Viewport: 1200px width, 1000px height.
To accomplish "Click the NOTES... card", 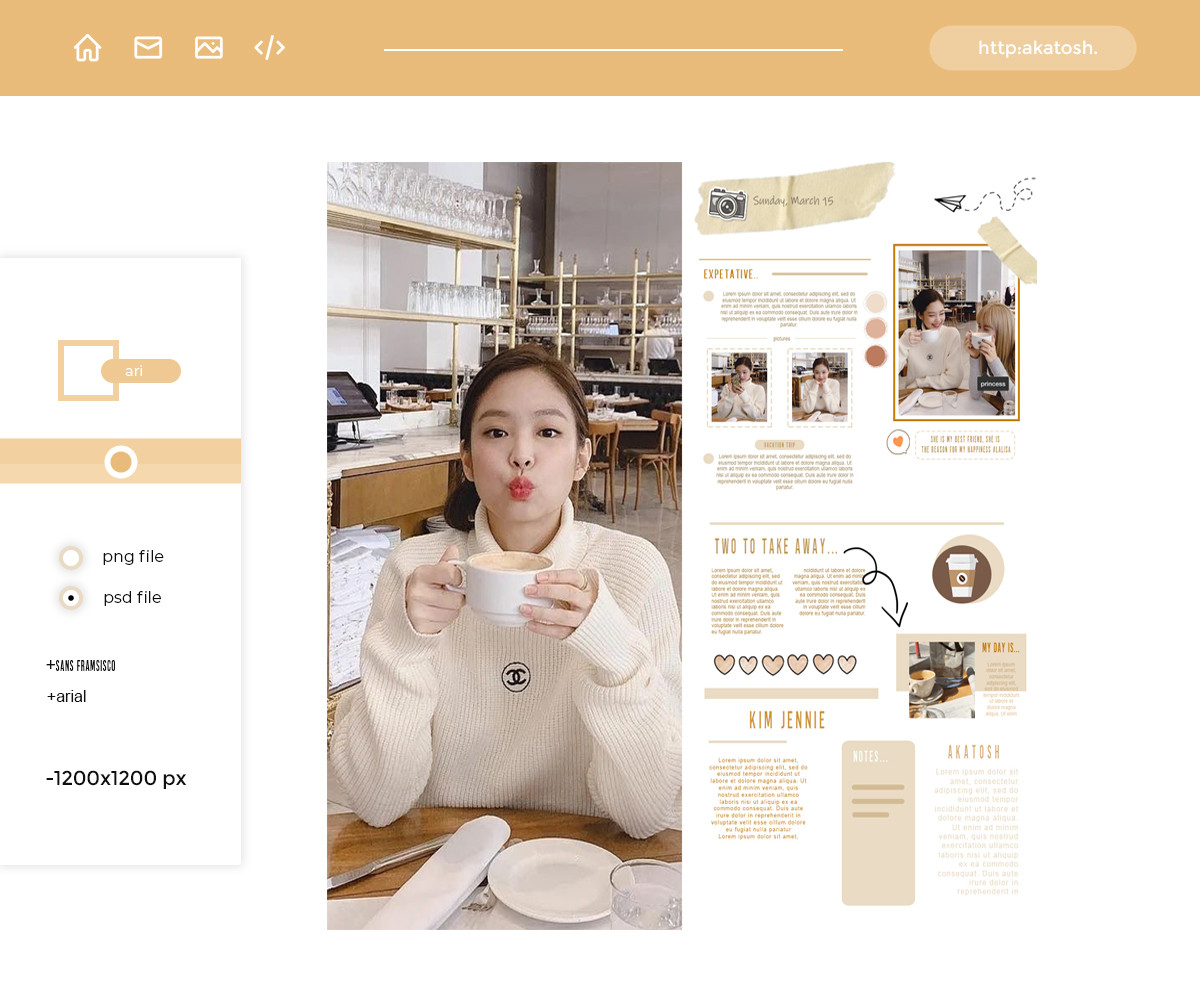I will 879,823.
